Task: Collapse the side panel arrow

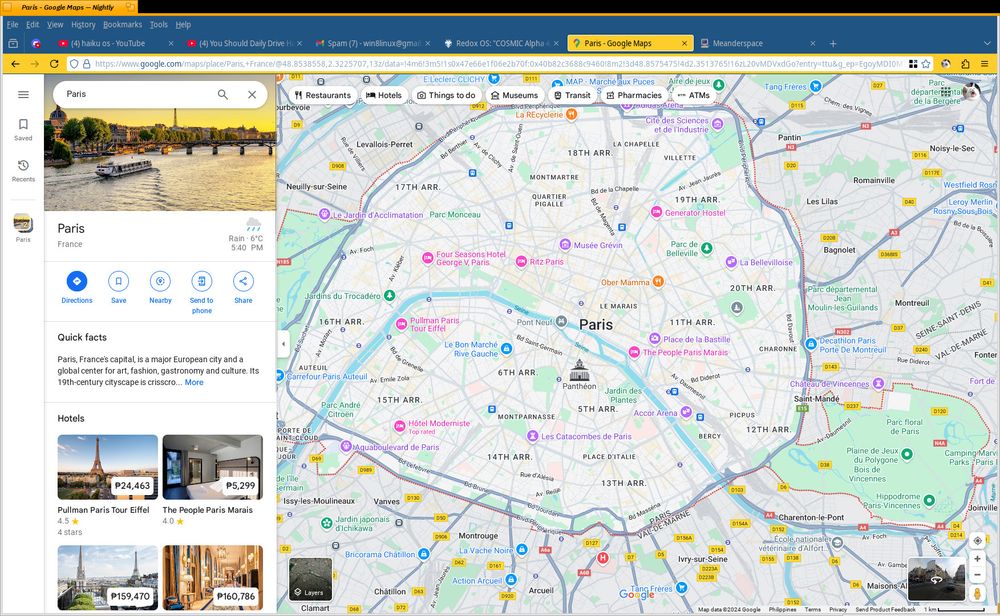Action: [283, 344]
